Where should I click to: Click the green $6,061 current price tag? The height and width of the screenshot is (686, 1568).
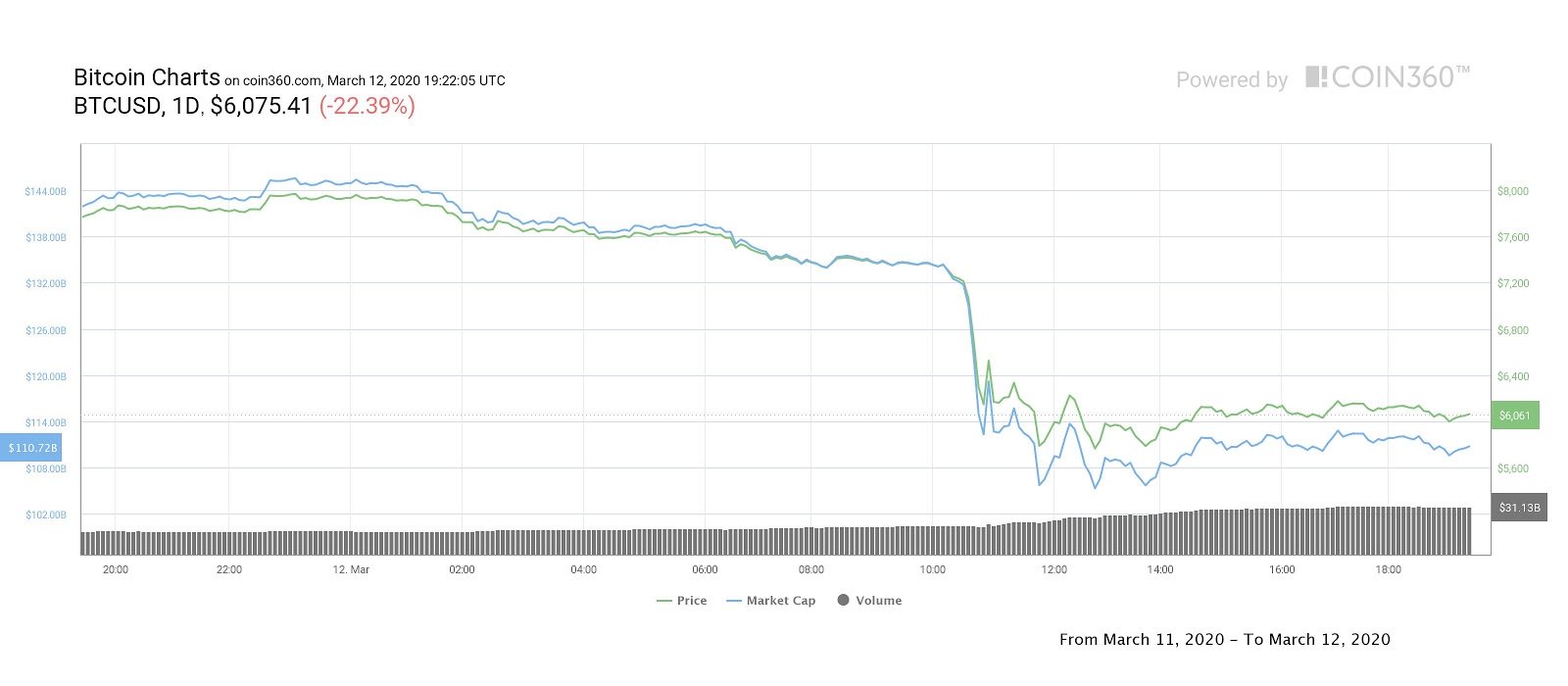click(x=1514, y=416)
